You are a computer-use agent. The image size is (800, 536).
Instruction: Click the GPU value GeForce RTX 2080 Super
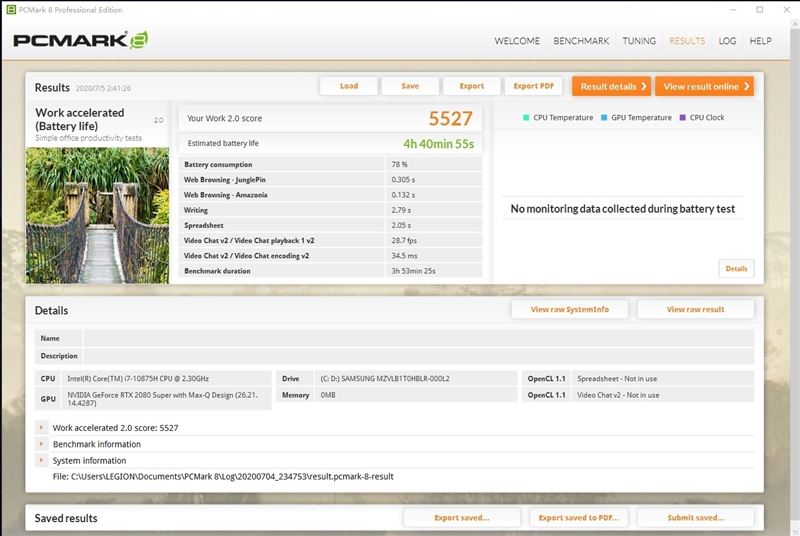[162, 399]
